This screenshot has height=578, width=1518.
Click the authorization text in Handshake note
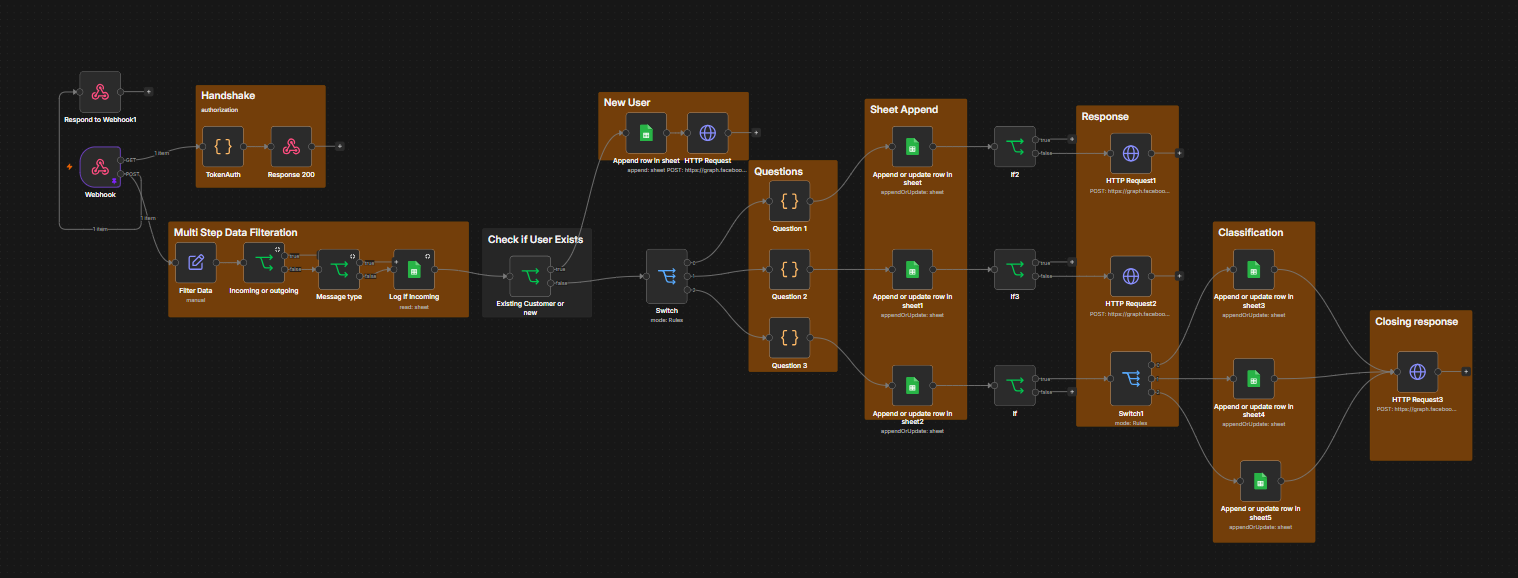pyautogui.click(x=219, y=109)
